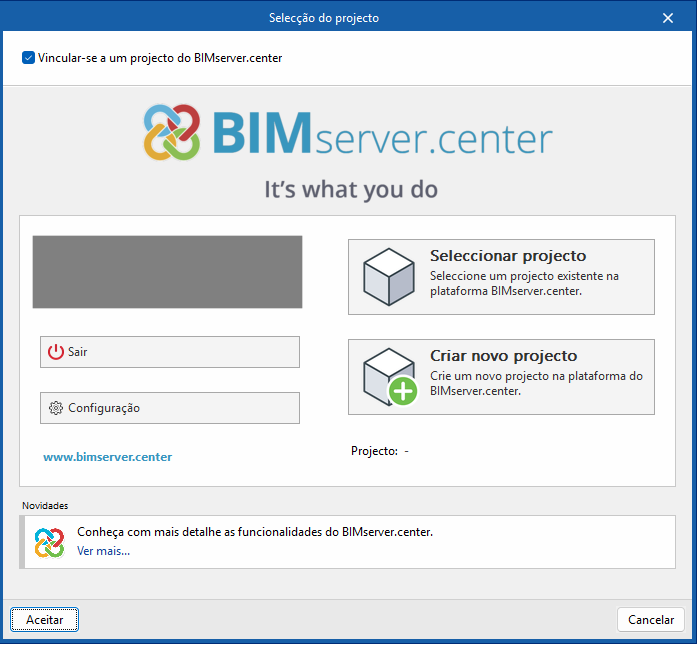The image size is (697, 645).
Task: Dismiss dialog with Cancelar
Action: click(651, 620)
